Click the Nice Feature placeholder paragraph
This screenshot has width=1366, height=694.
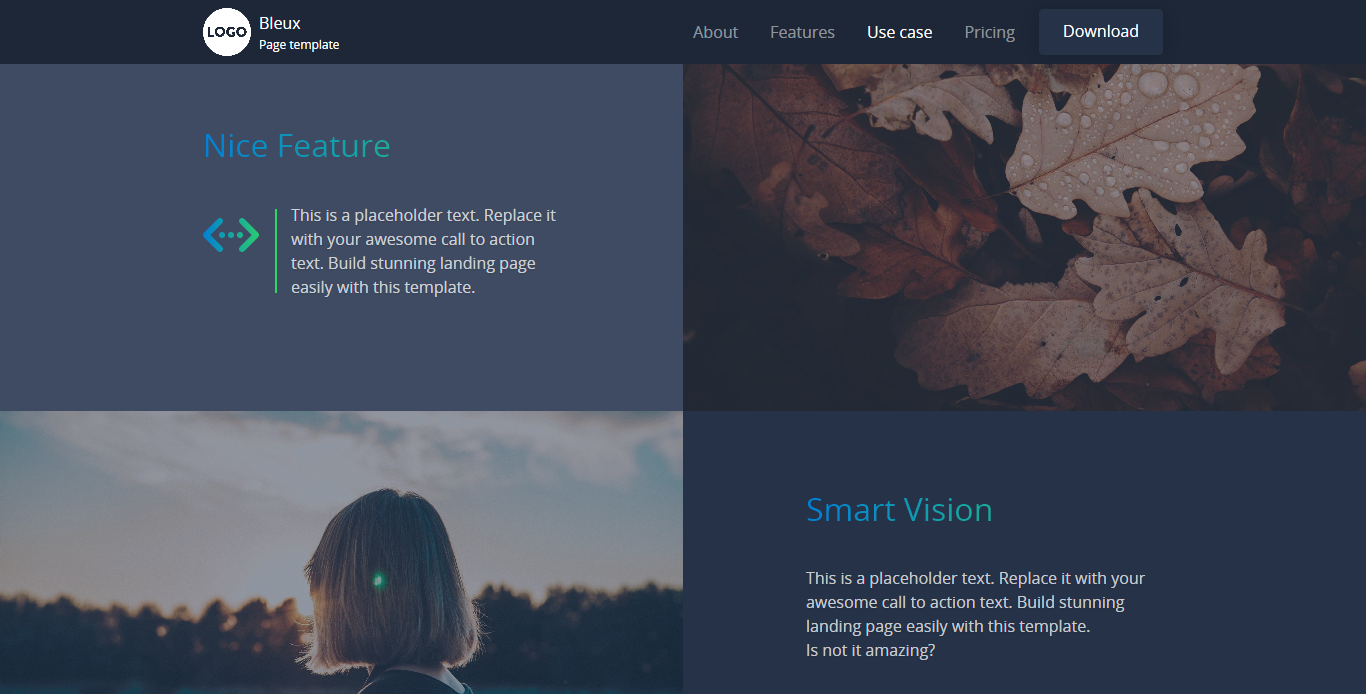[423, 251]
